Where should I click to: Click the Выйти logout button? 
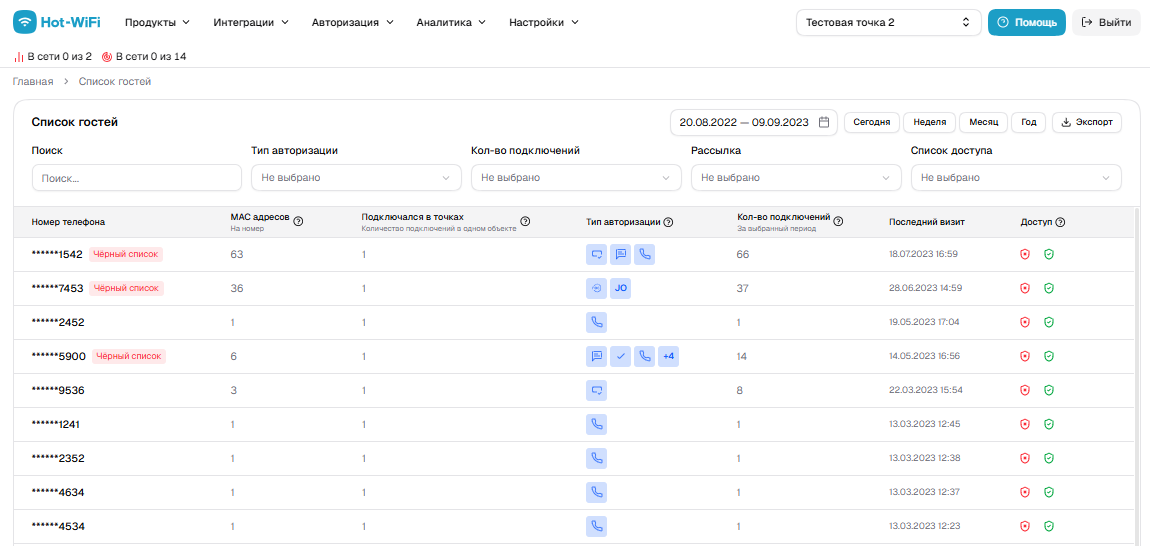coord(1106,22)
